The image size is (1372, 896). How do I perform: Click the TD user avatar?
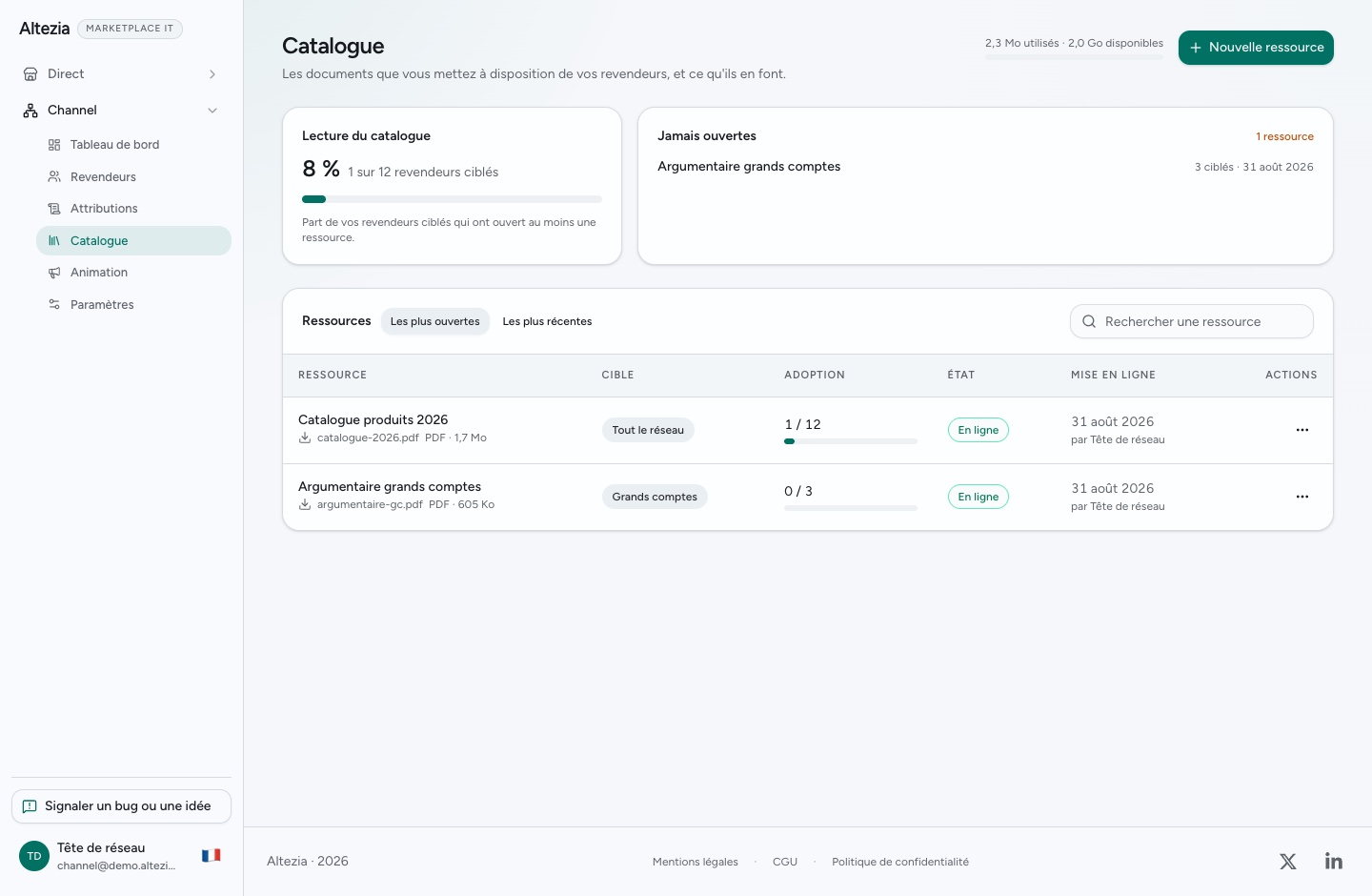[34, 856]
